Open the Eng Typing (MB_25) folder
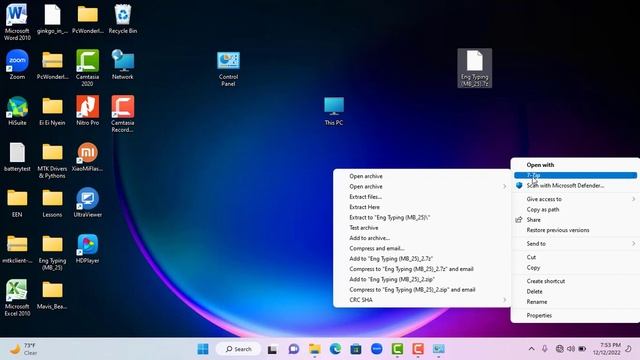This screenshot has height=360, width=640. (x=52, y=252)
